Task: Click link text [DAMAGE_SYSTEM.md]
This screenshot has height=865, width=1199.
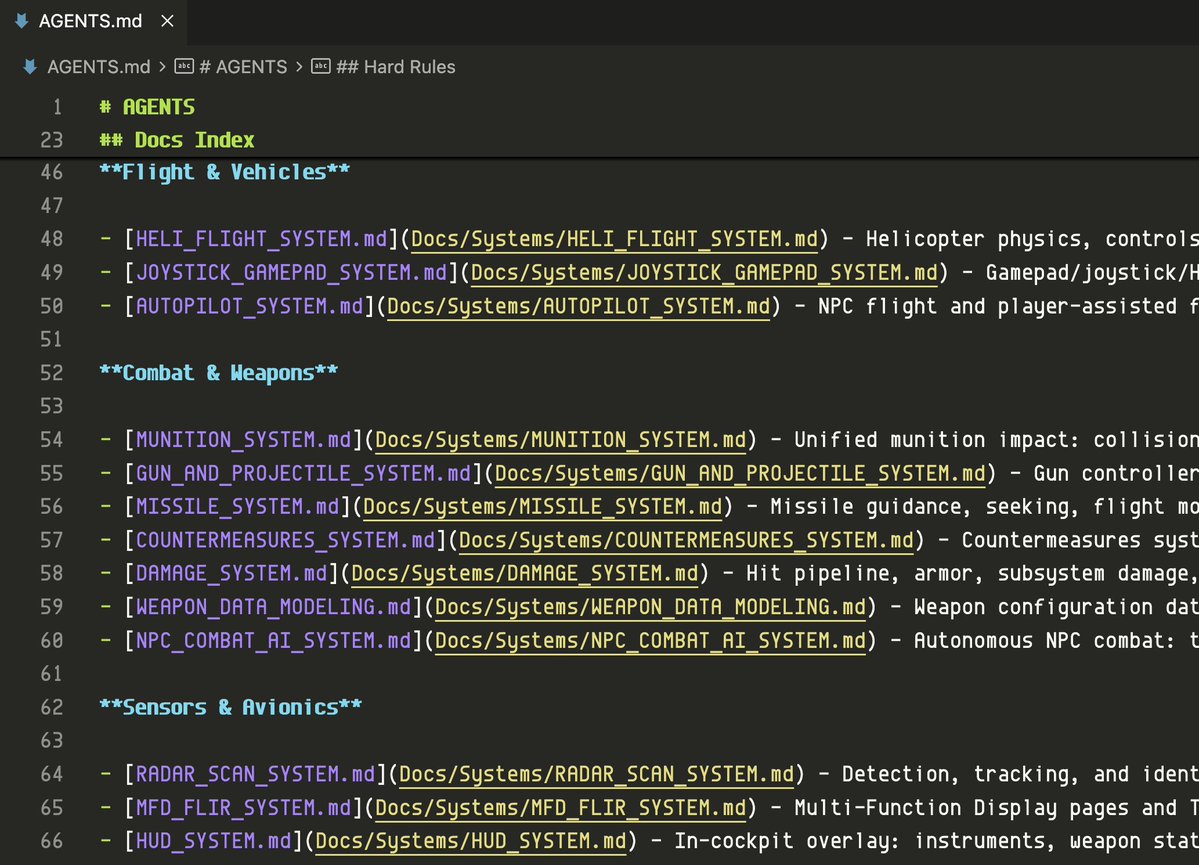Action: (232, 574)
